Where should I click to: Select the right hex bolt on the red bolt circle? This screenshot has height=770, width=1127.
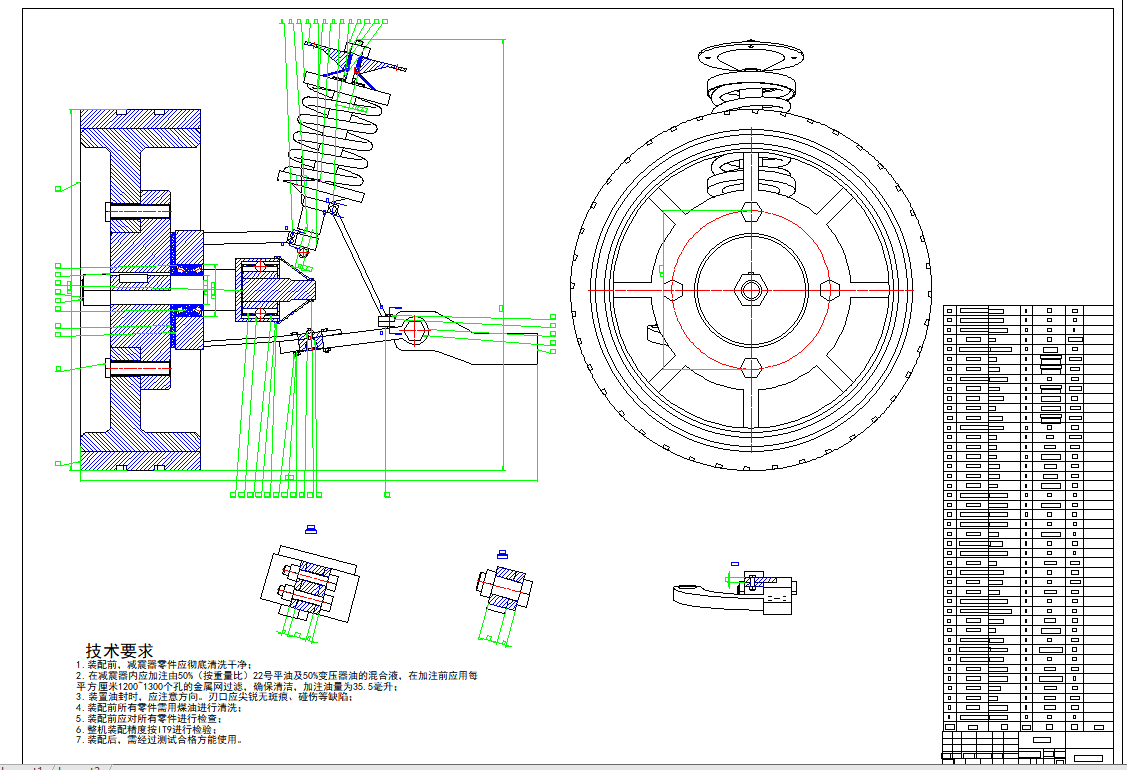(828, 290)
